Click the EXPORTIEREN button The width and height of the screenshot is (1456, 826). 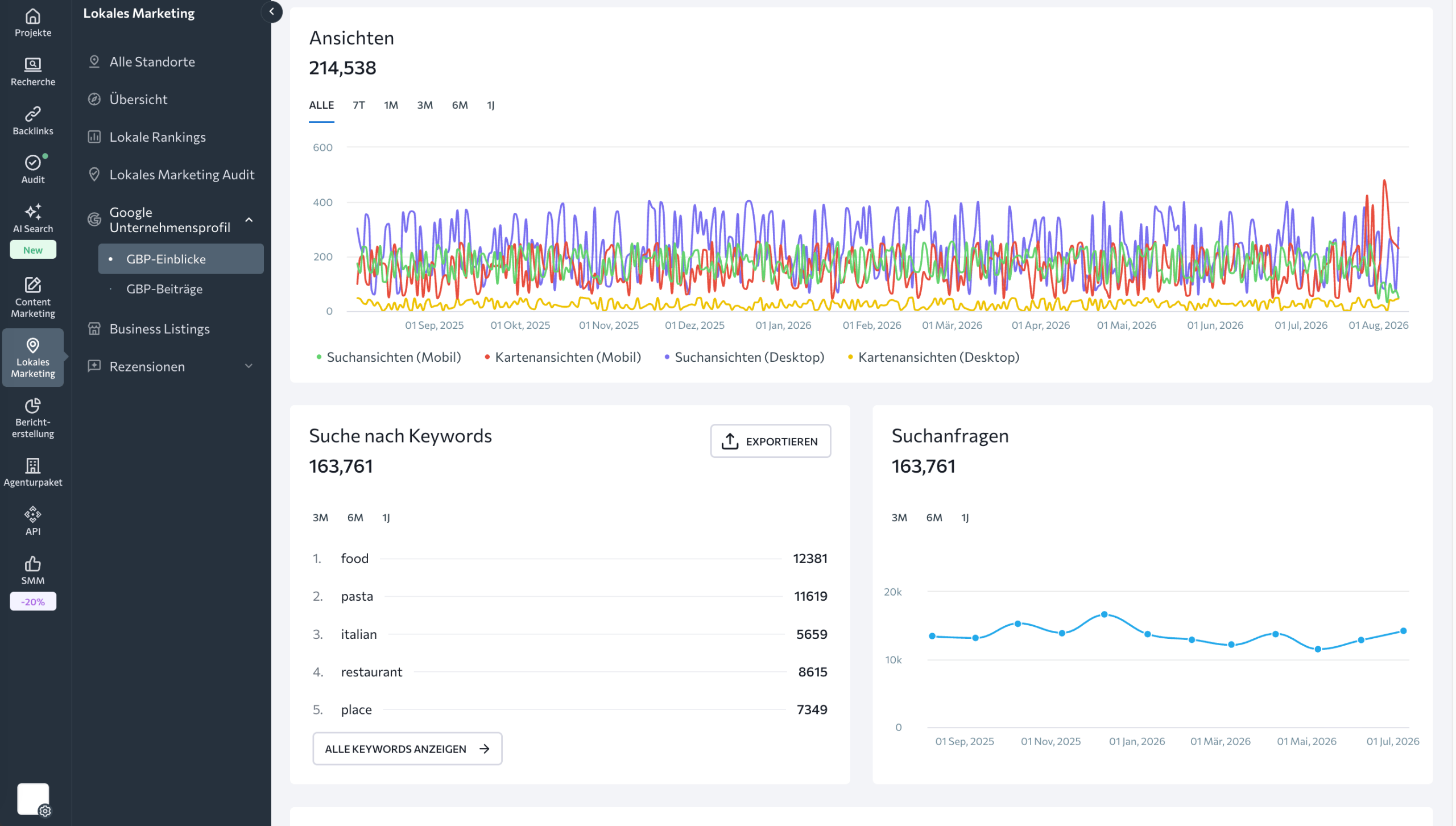click(x=771, y=441)
